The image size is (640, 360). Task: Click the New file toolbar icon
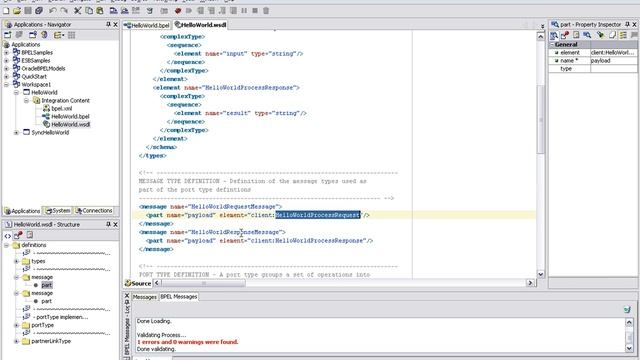[6, 11]
